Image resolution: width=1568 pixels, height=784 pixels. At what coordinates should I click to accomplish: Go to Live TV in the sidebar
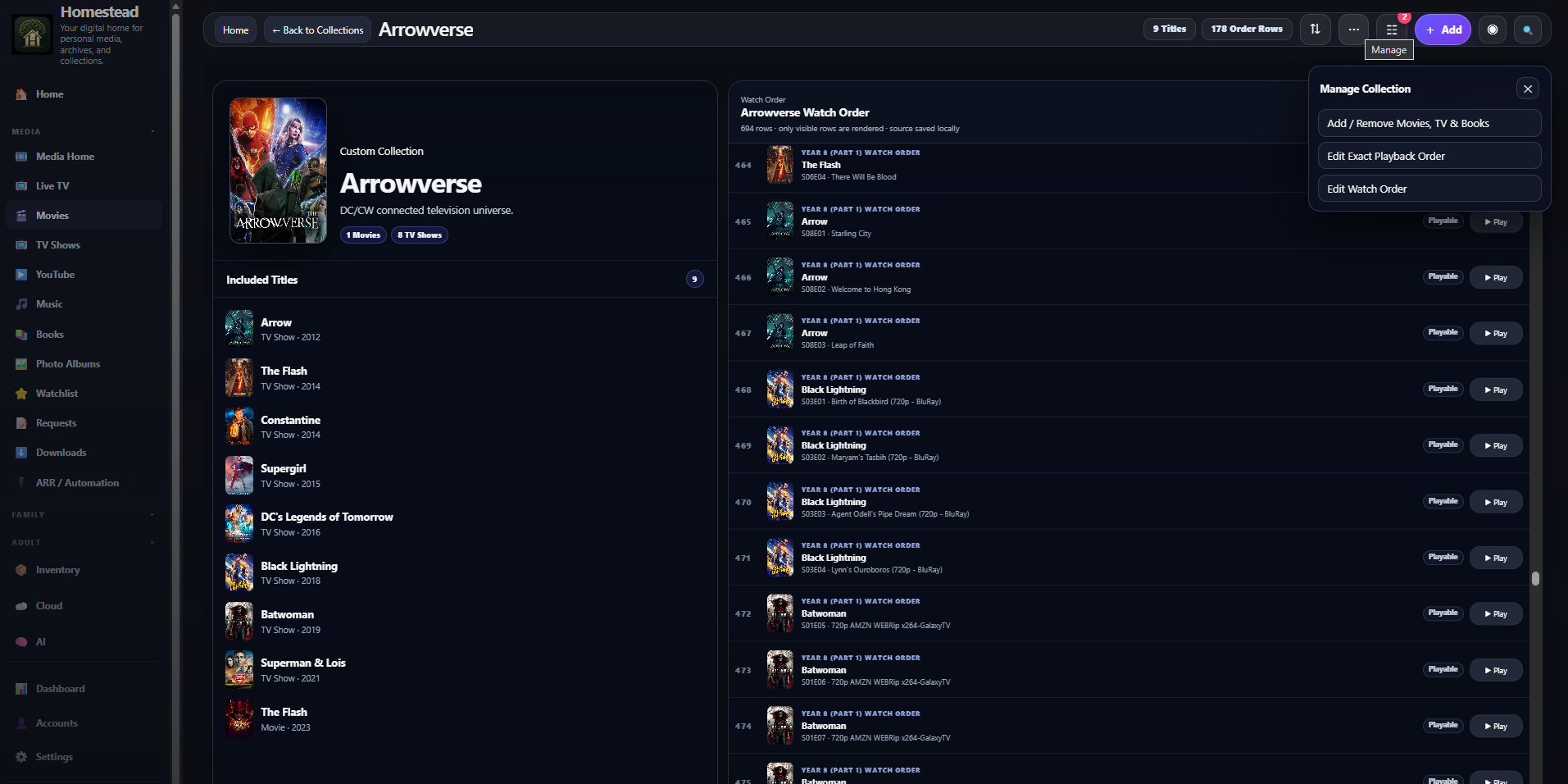[52, 186]
